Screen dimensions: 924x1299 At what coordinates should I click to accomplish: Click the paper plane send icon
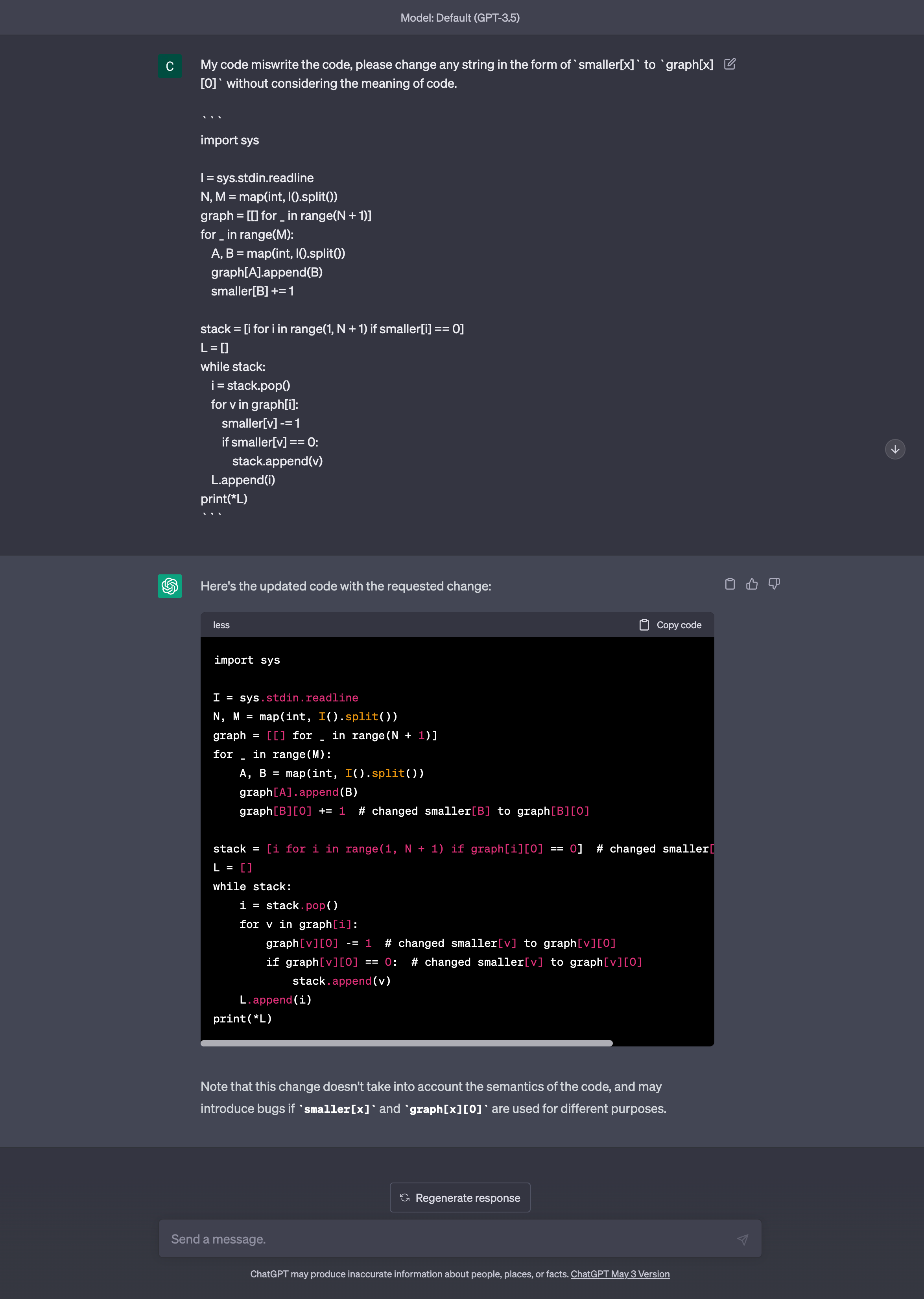(x=742, y=1239)
